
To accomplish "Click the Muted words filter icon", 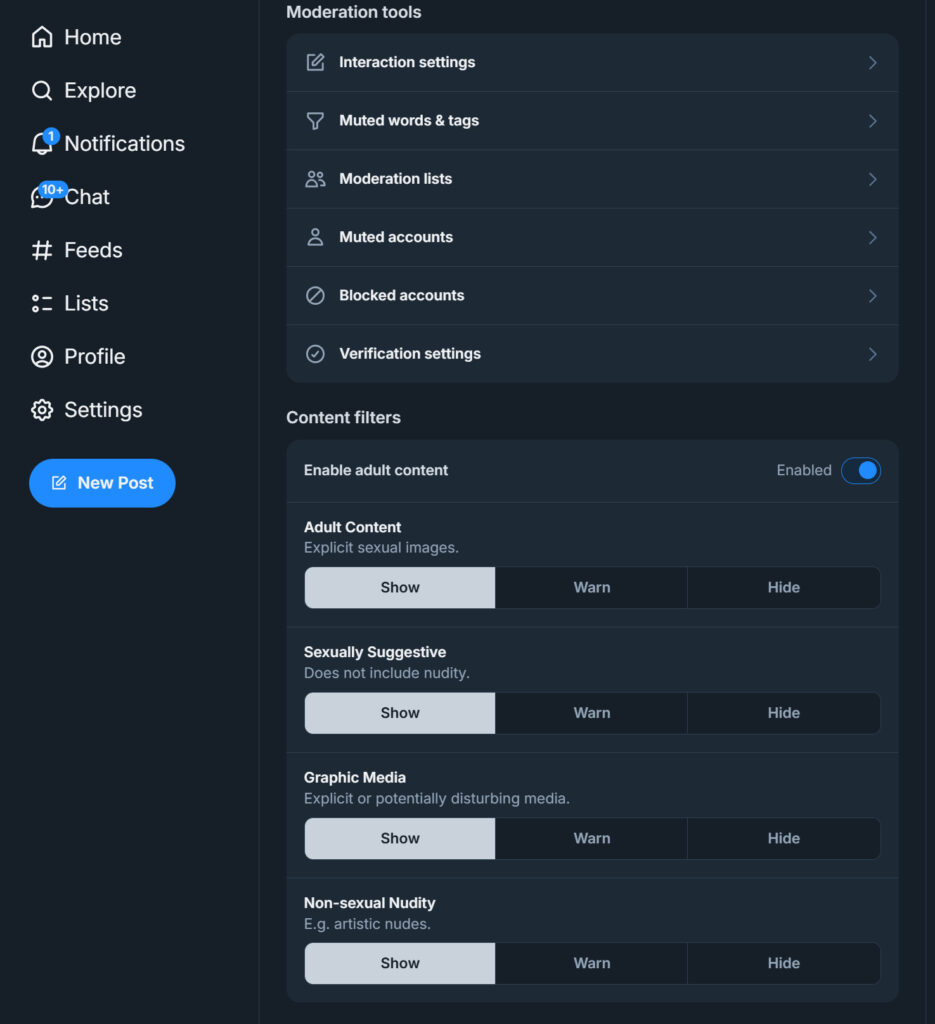I will click(x=315, y=121).
